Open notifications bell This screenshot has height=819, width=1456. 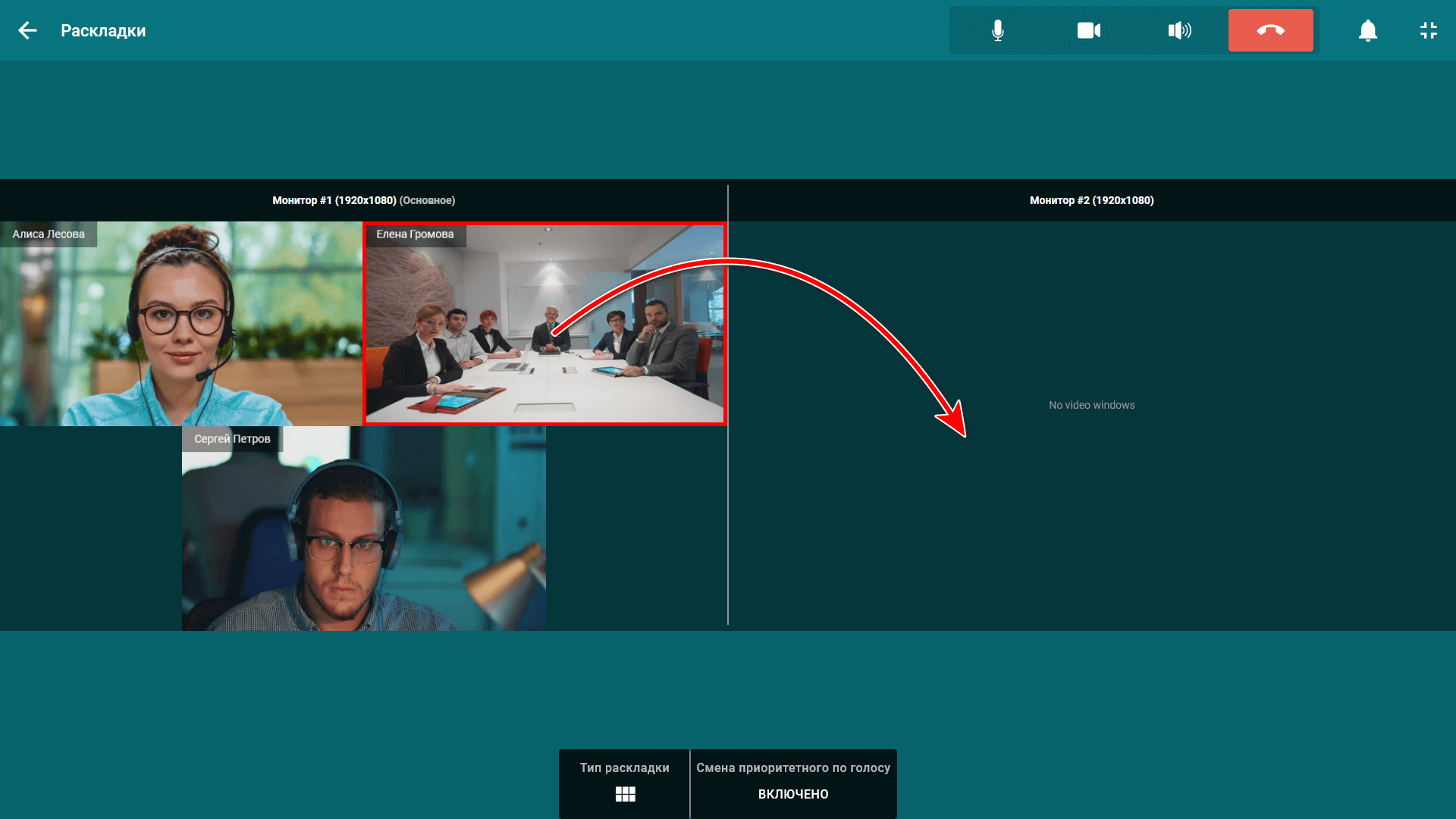(1367, 30)
